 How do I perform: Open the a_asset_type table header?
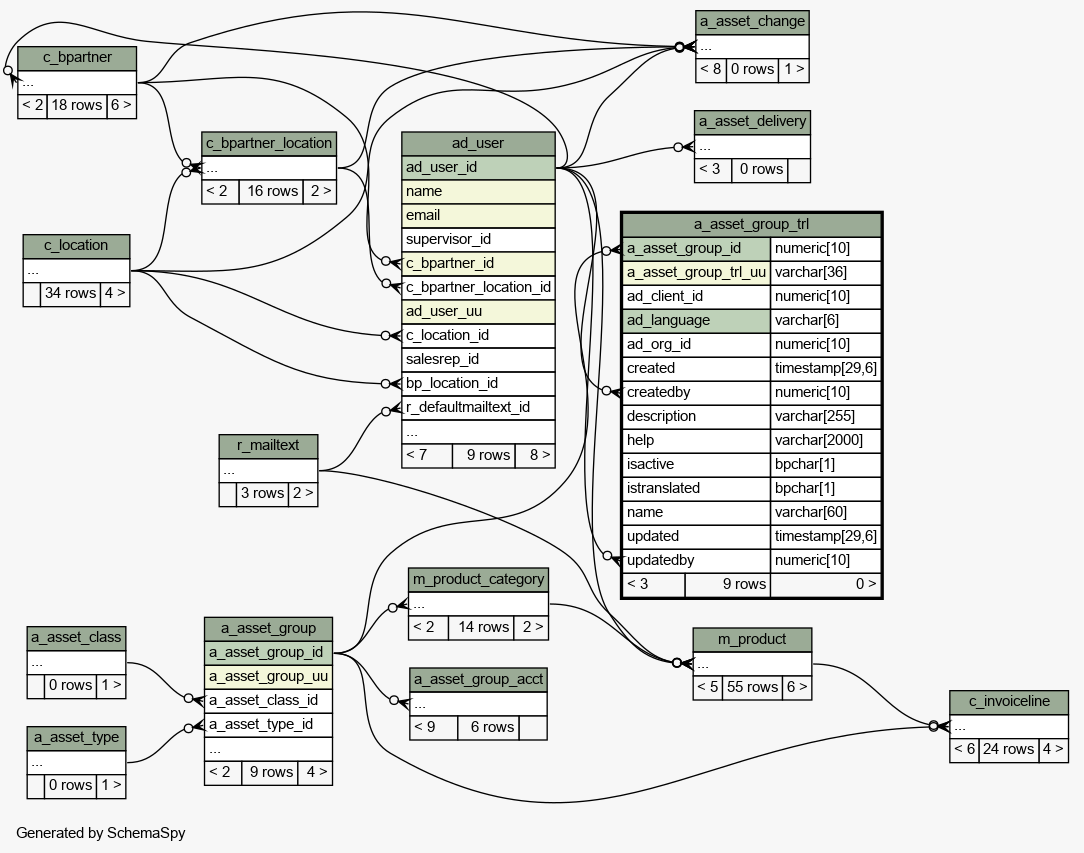76,738
